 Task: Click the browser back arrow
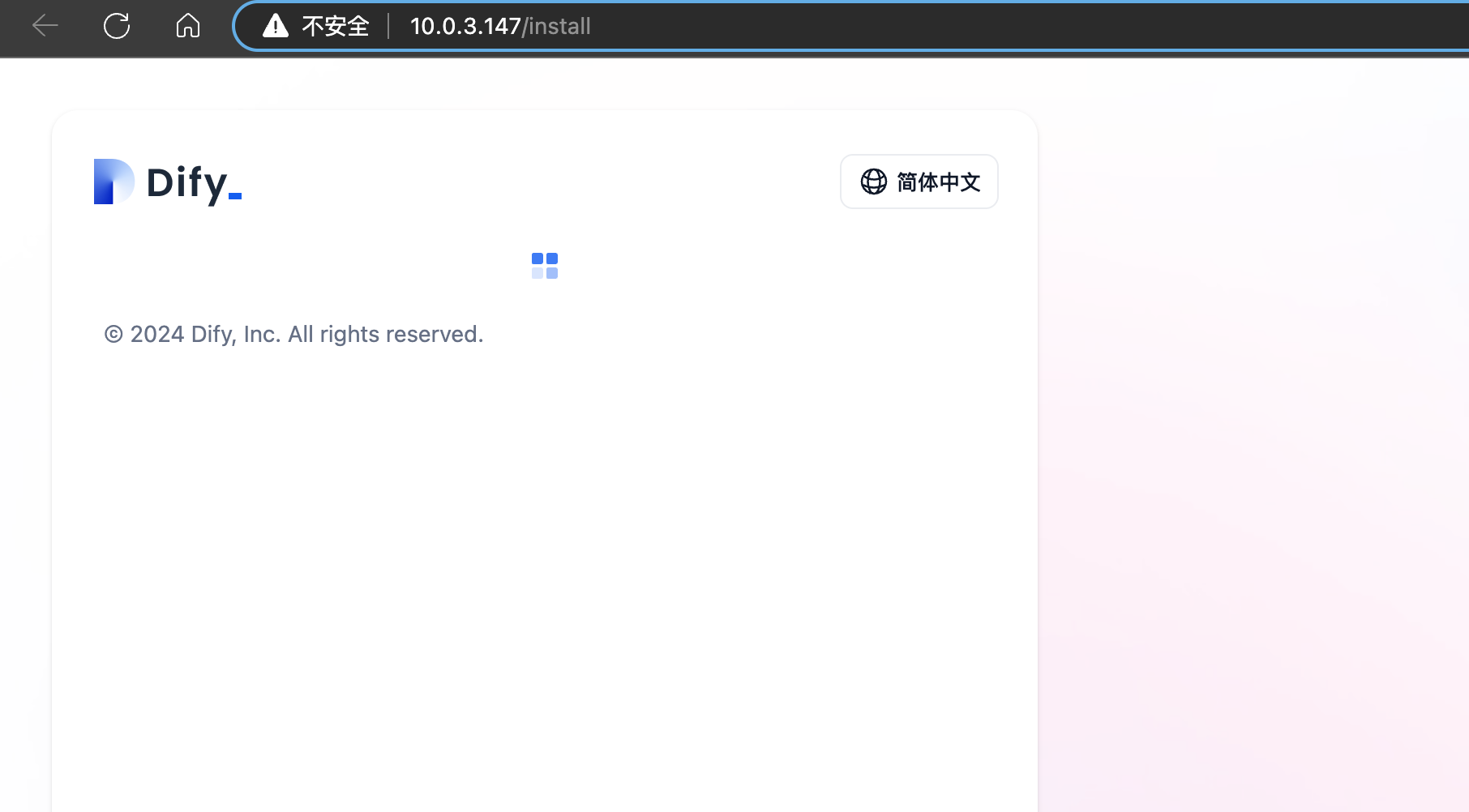point(45,26)
